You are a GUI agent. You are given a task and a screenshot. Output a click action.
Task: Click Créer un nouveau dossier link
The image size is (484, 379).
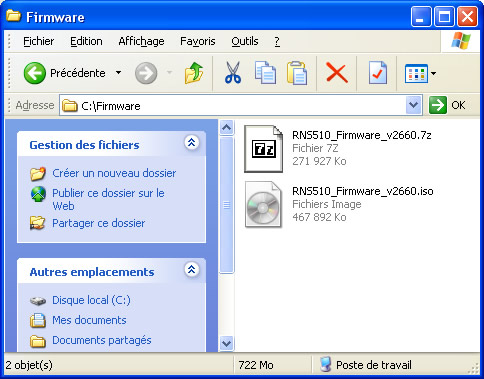tap(114, 173)
